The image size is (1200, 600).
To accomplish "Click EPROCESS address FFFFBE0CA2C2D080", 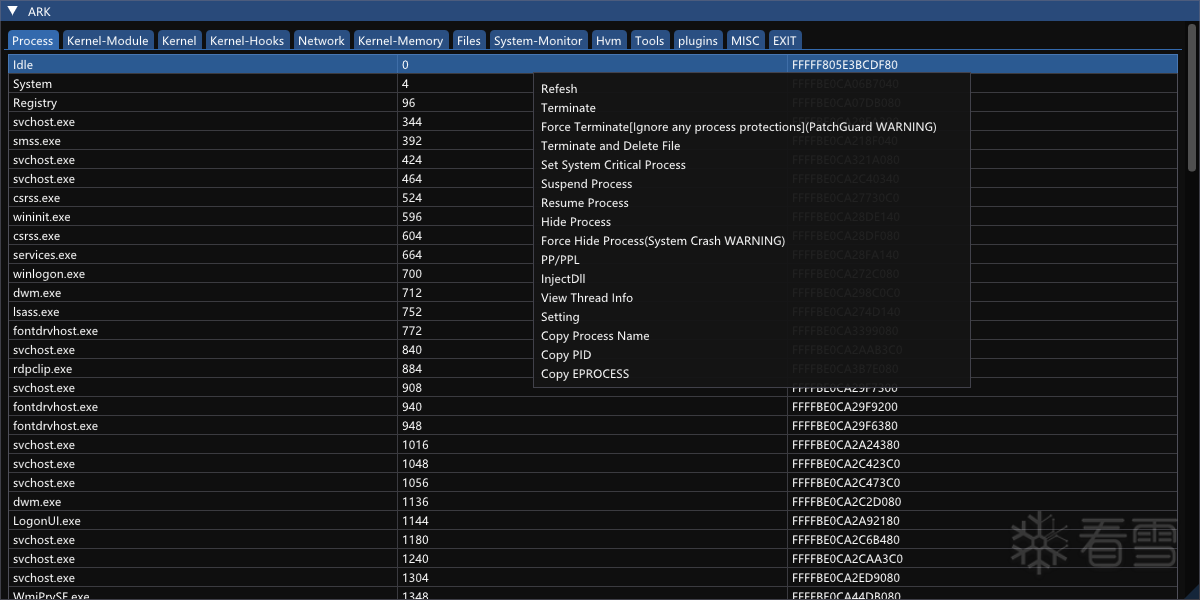I will [847, 502].
